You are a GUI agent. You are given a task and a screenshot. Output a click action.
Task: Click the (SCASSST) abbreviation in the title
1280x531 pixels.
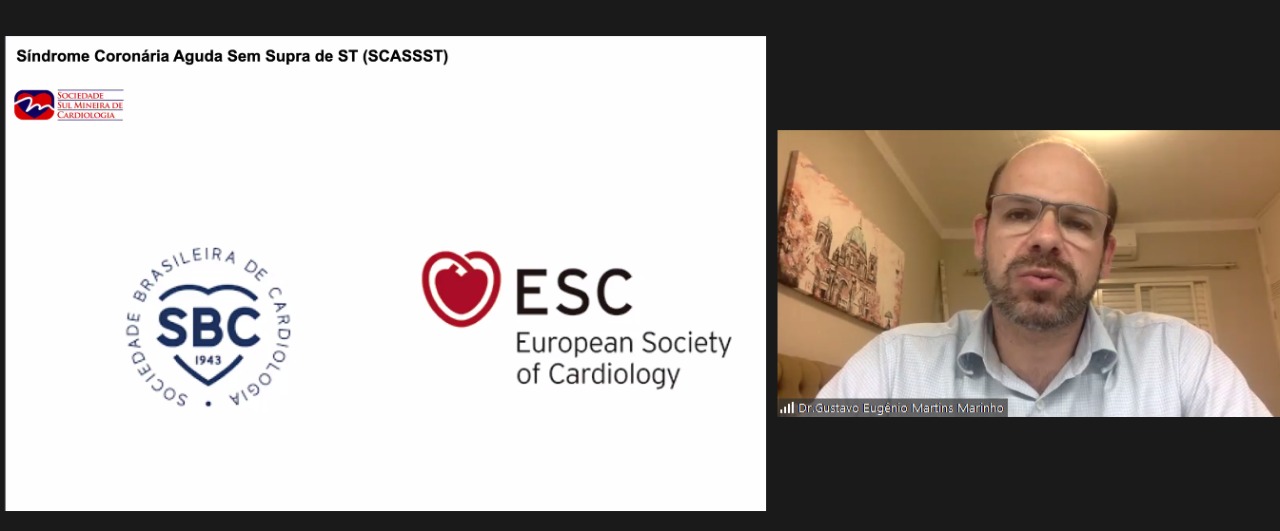[x=406, y=56]
